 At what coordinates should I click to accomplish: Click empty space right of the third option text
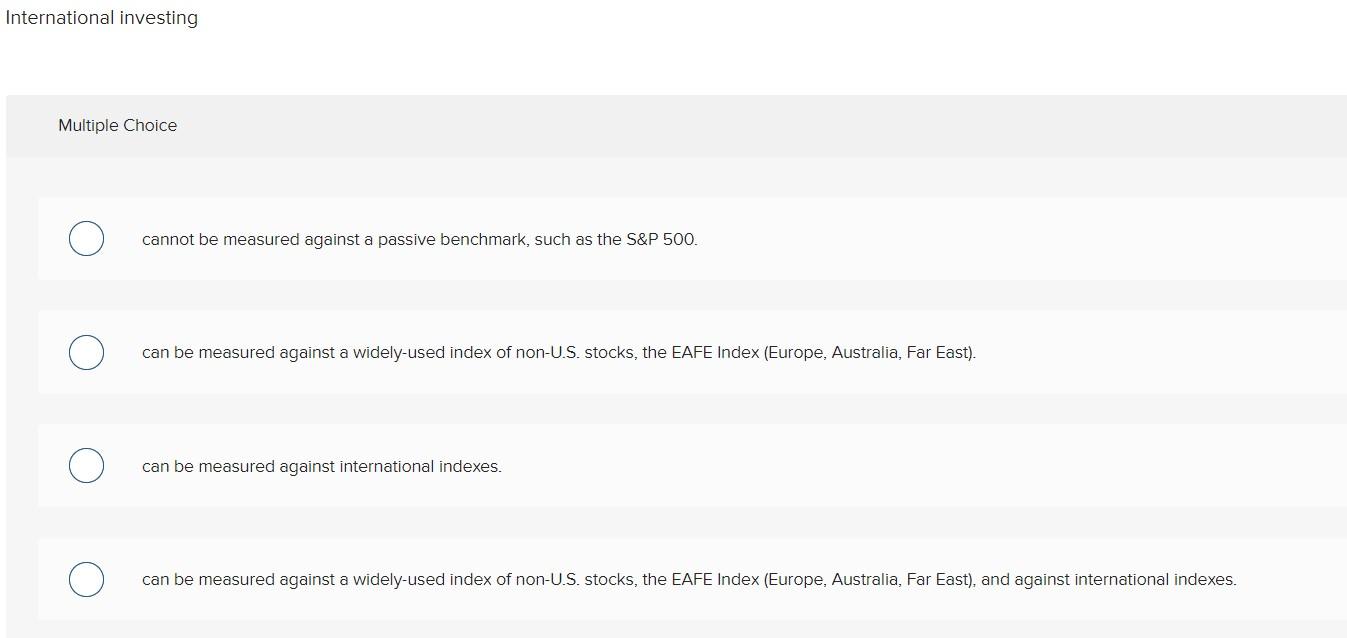(900, 466)
